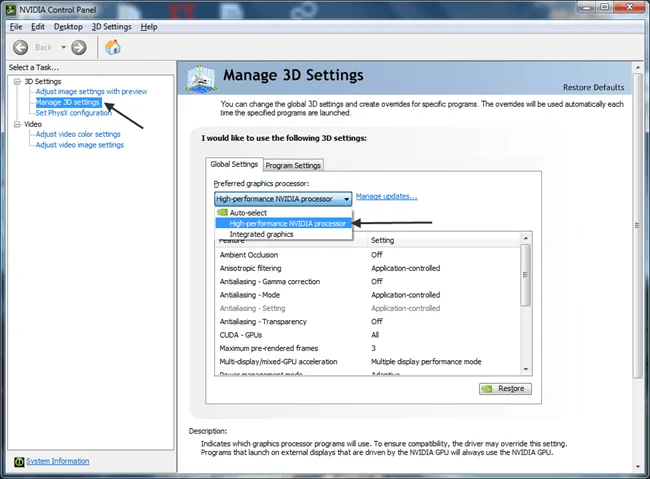Click the Forward arrow toolbar icon
The image size is (650, 479).
tap(79, 47)
